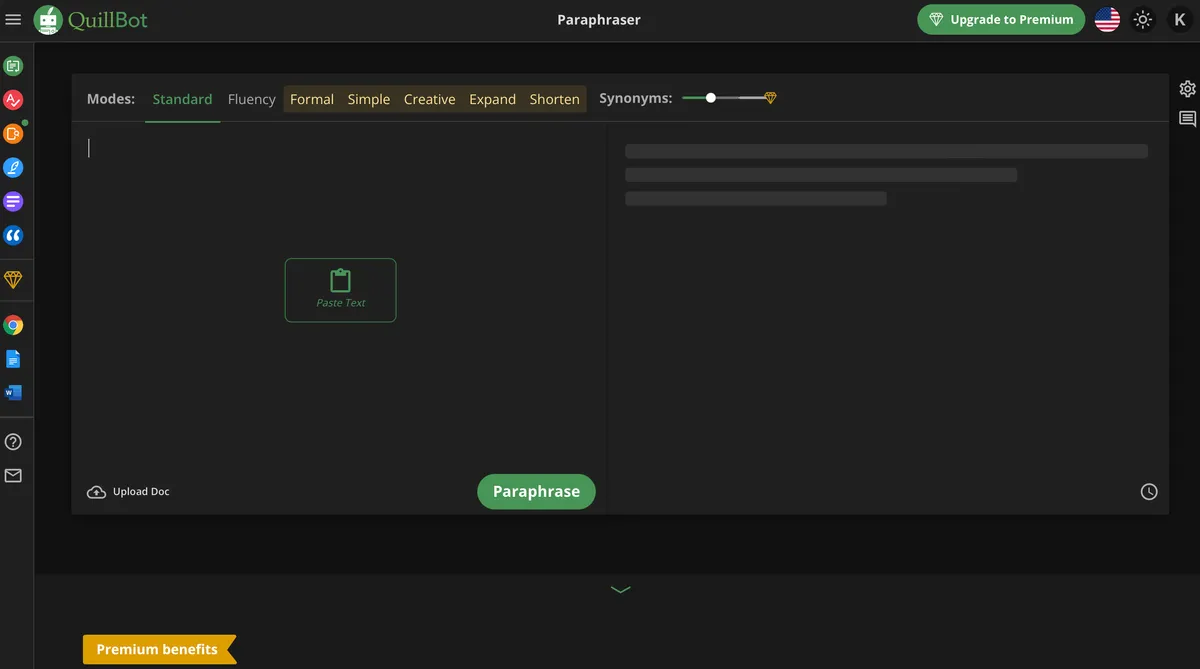The height and width of the screenshot is (669, 1200).
Task: Open the Paraphraser tool in the sidebar
Action: coord(14,65)
